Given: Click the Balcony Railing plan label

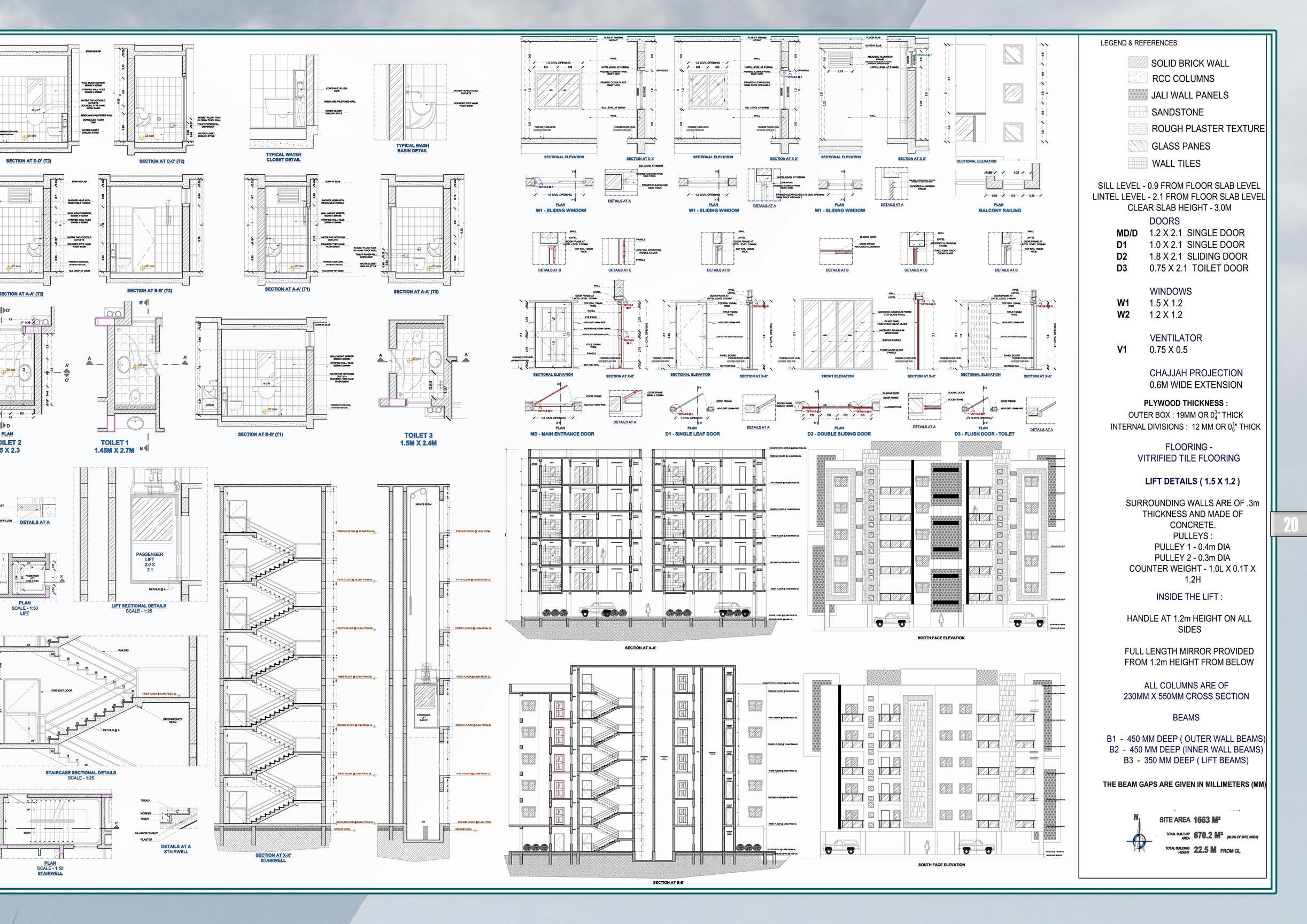Looking at the screenshot, I should pyautogui.click(x=999, y=210).
